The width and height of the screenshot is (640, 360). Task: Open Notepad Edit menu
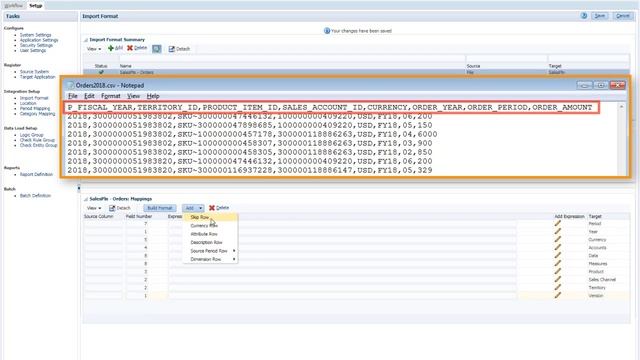pos(89,96)
